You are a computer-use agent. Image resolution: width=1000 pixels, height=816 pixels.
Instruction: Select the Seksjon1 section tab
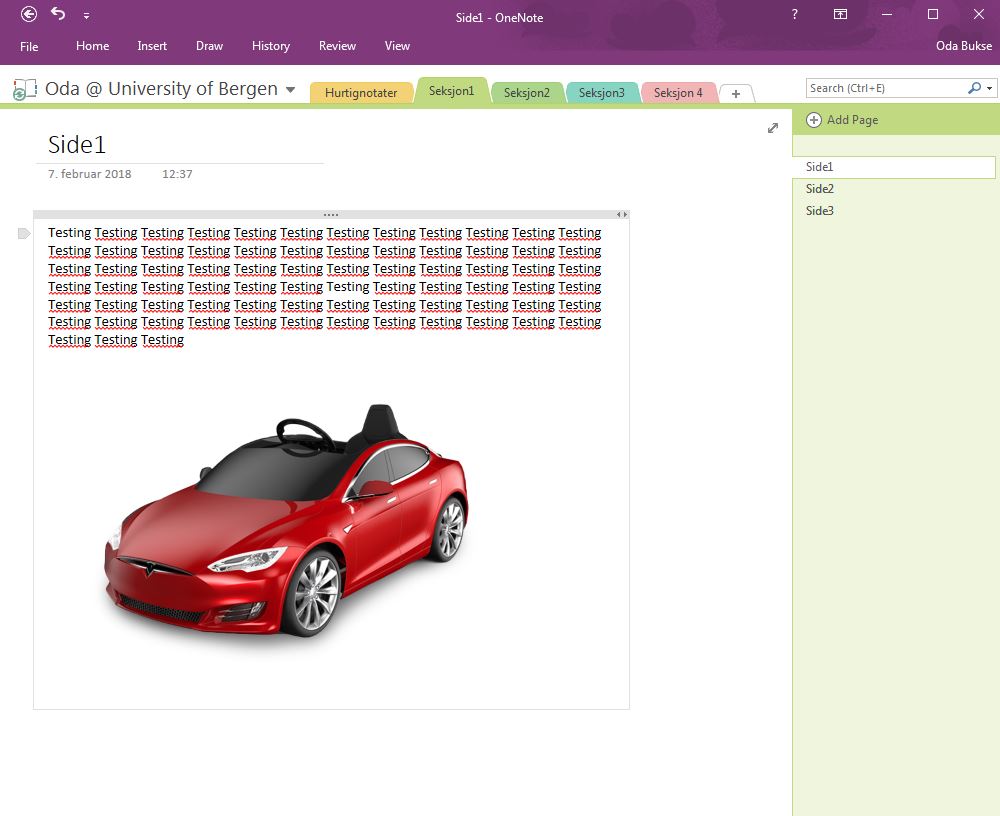[x=452, y=91]
